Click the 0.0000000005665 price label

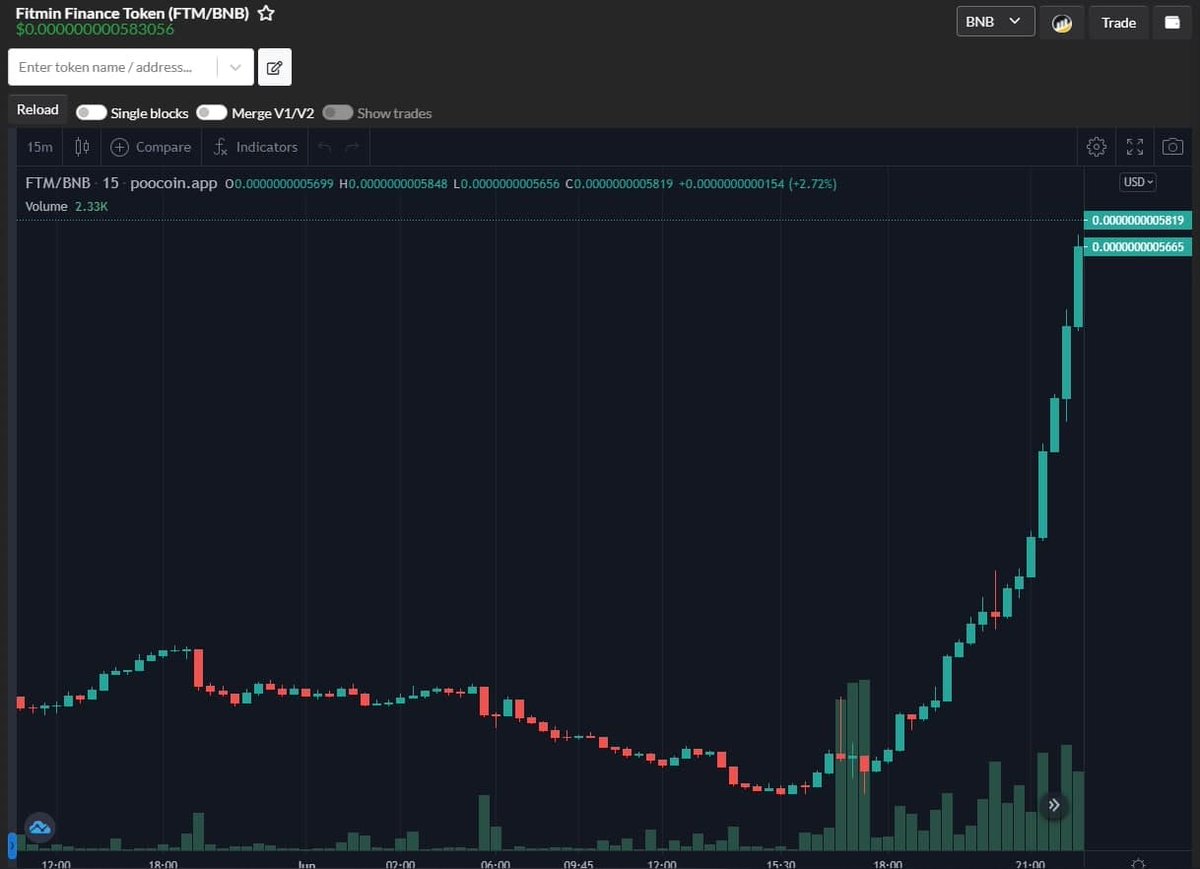[x=1138, y=246]
